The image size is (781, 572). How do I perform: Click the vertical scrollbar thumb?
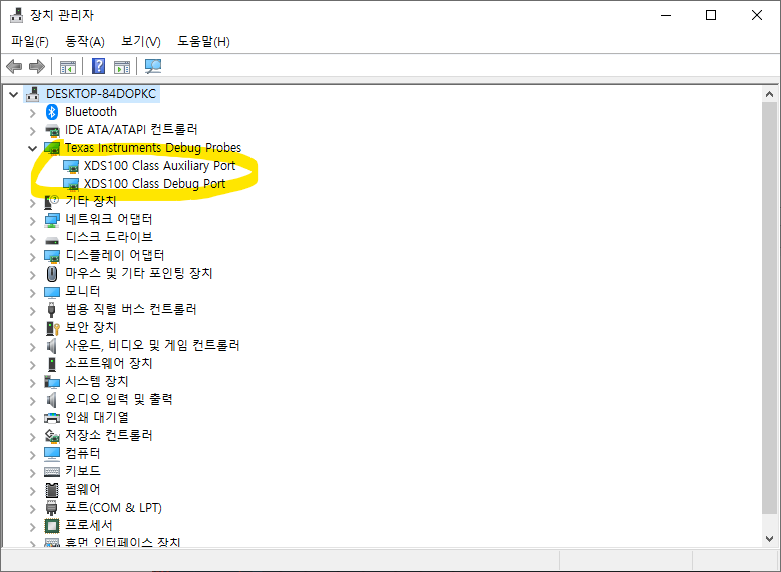tap(769, 308)
